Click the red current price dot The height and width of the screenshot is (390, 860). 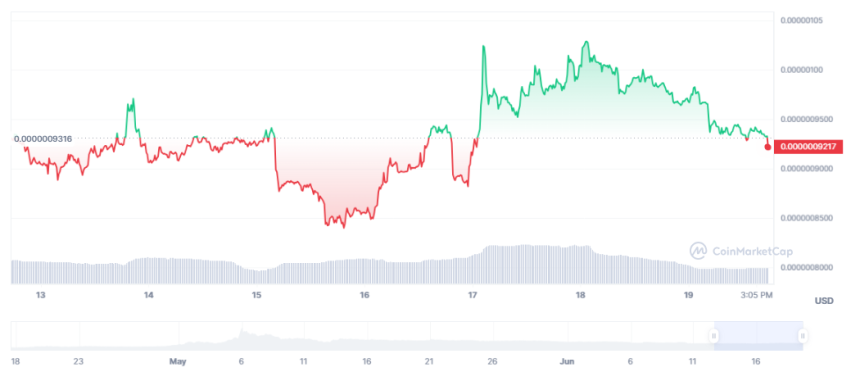point(767,146)
